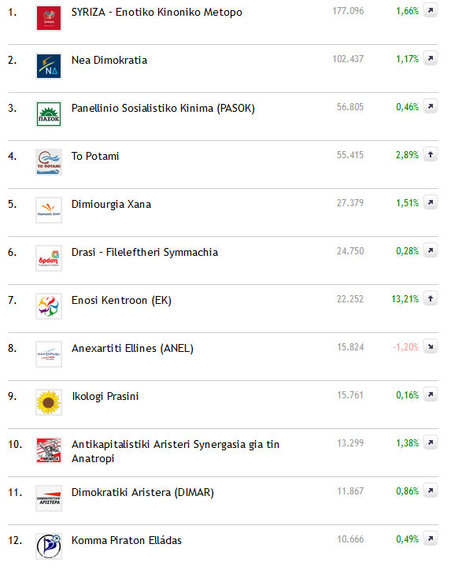Click the trend arrow beside 1,66%
This screenshot has height=570, width=451.
pyautogui.click(x=431, y=11)
